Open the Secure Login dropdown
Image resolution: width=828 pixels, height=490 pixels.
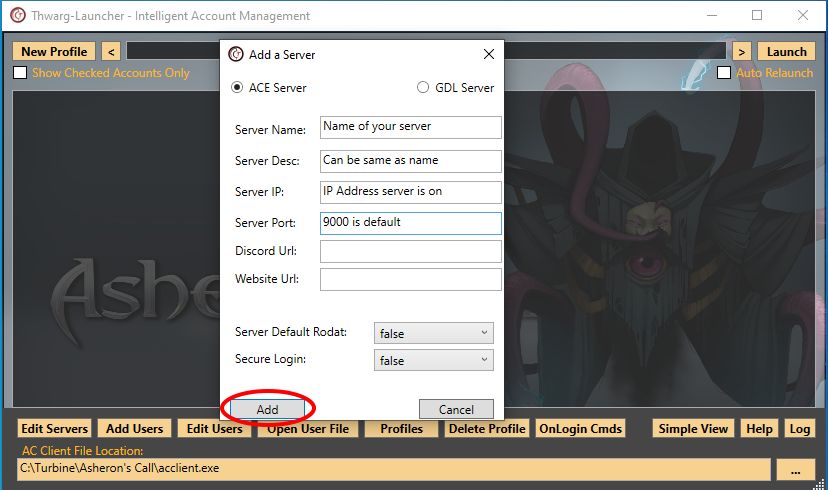[434, 360]
